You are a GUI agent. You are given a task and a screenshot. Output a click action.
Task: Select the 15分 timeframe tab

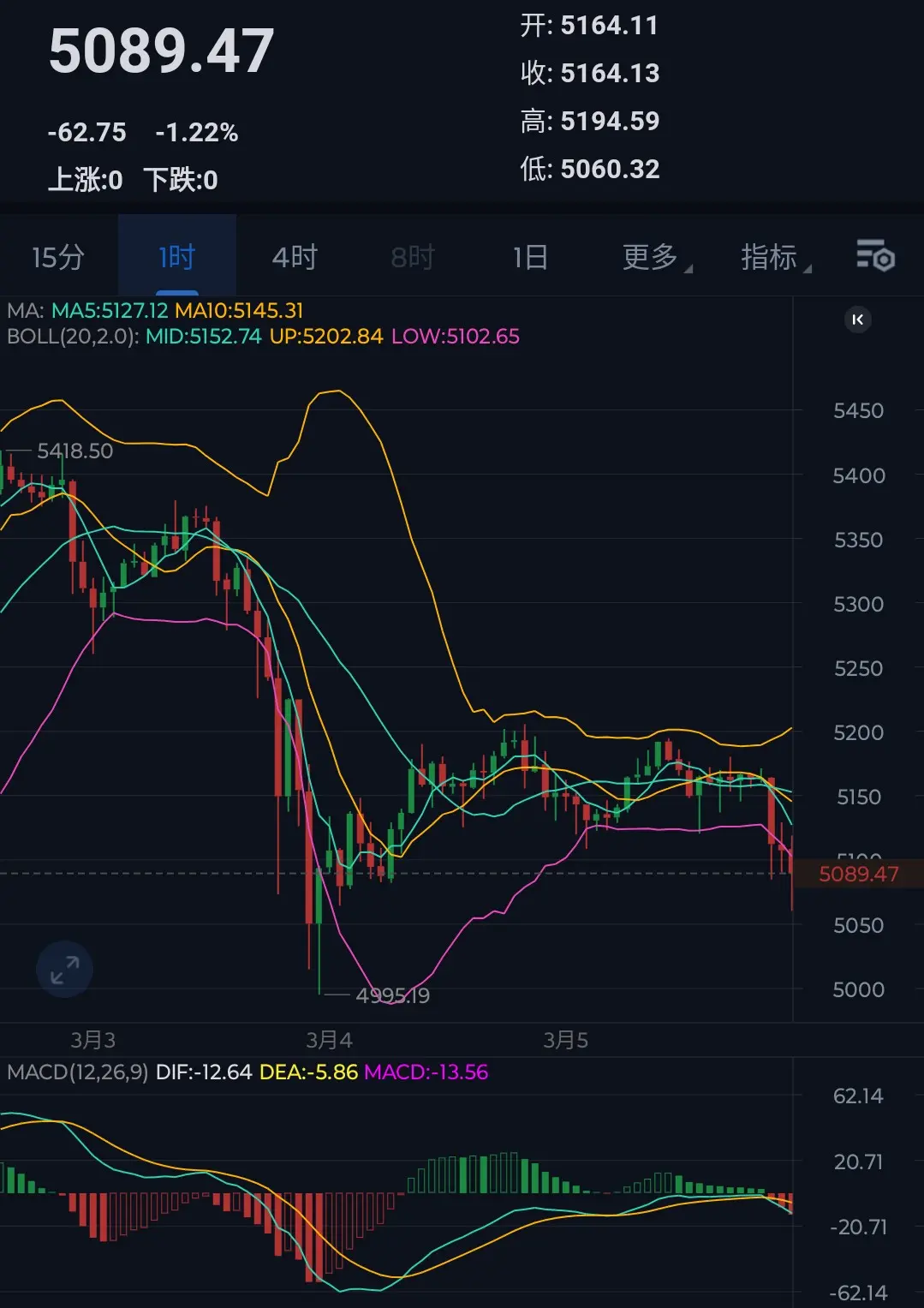tap(58, 257)
